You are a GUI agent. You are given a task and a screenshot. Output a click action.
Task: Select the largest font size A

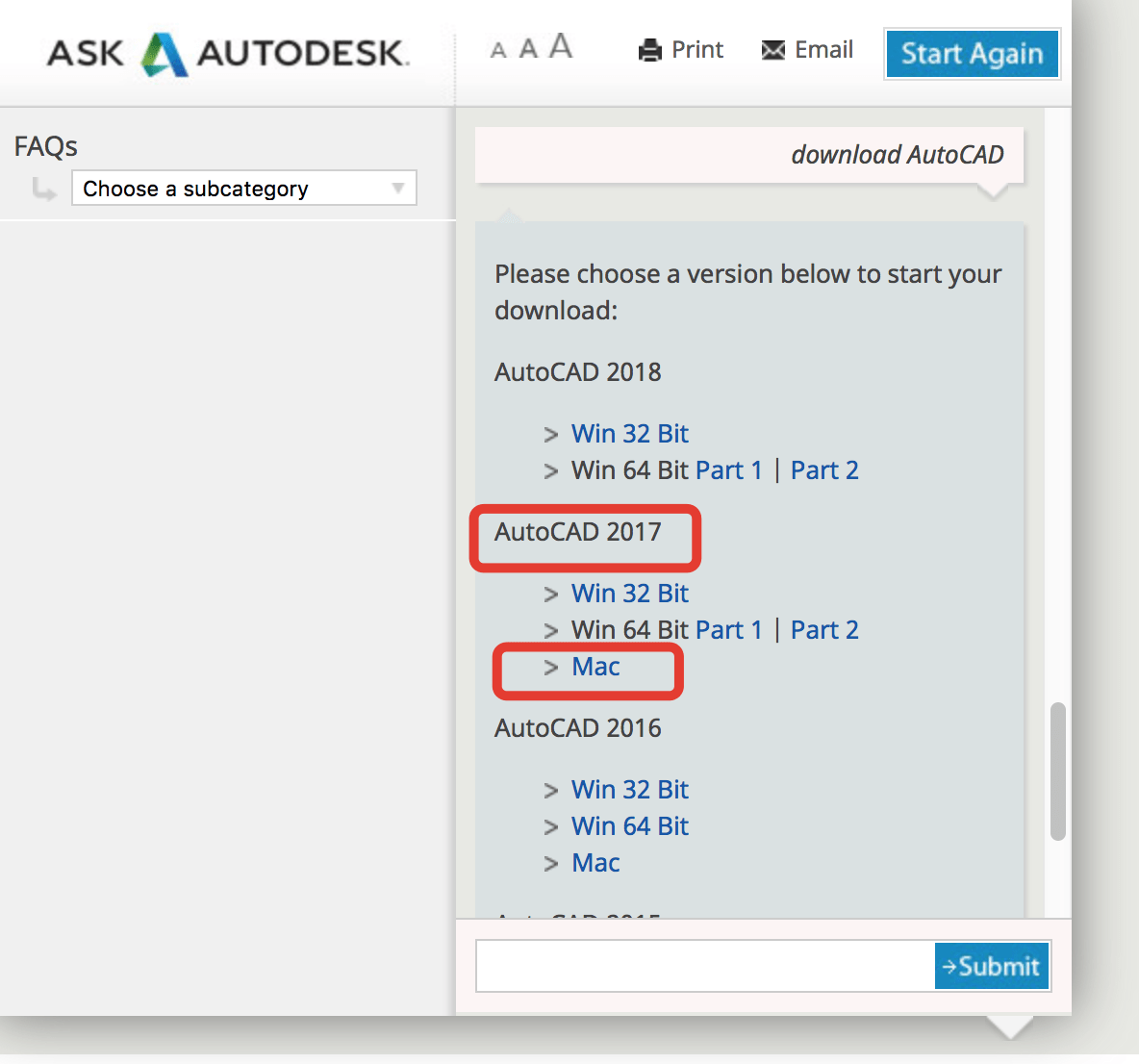tap(560, 46)
